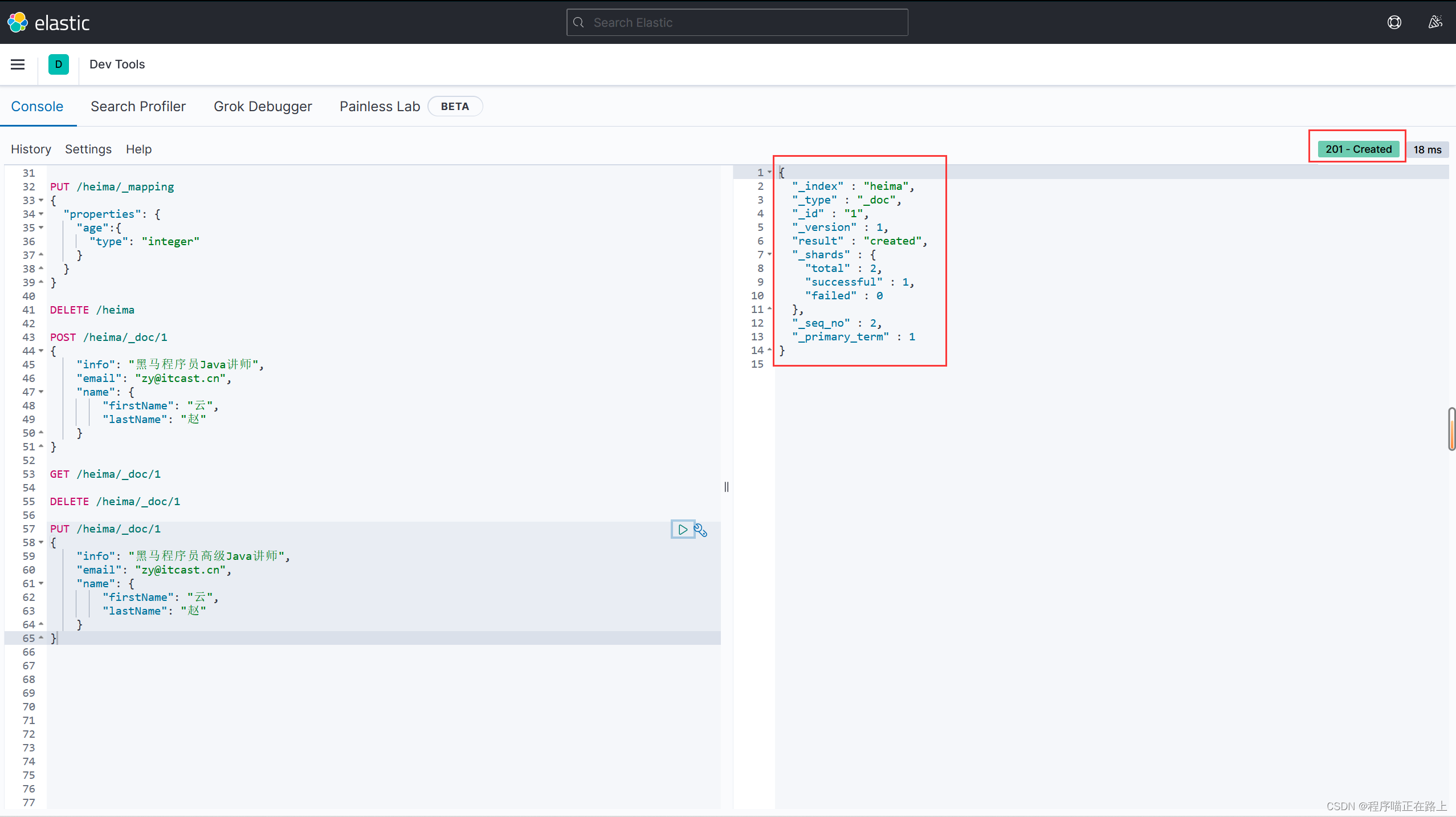Image resolution: width=1456 pixels, height=817 pixels.
Task: Collapse the response _shards fold arrow on line 7
Action: click(769, 254)
